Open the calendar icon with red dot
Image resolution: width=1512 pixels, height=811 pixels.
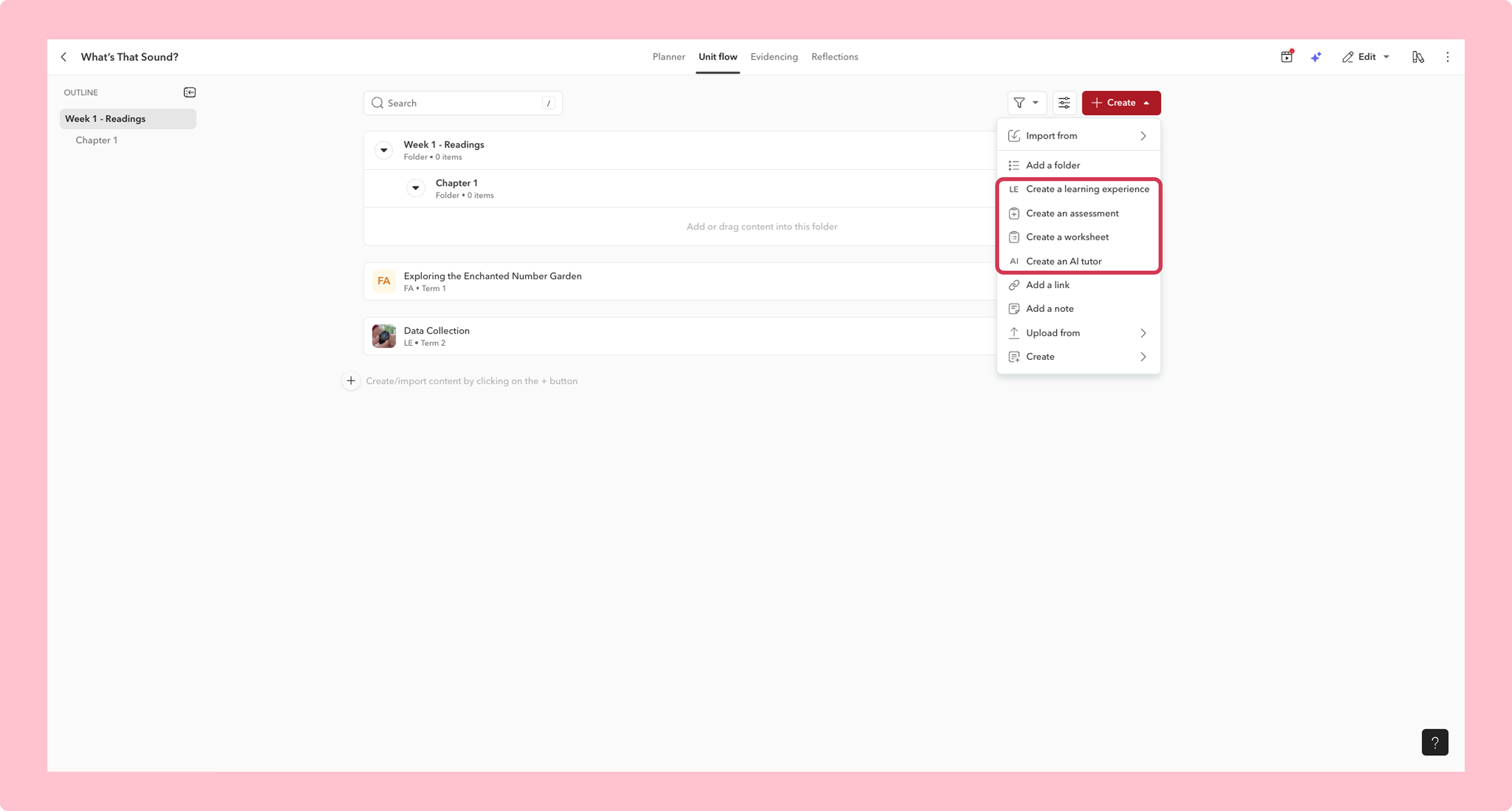(1287, 56)
